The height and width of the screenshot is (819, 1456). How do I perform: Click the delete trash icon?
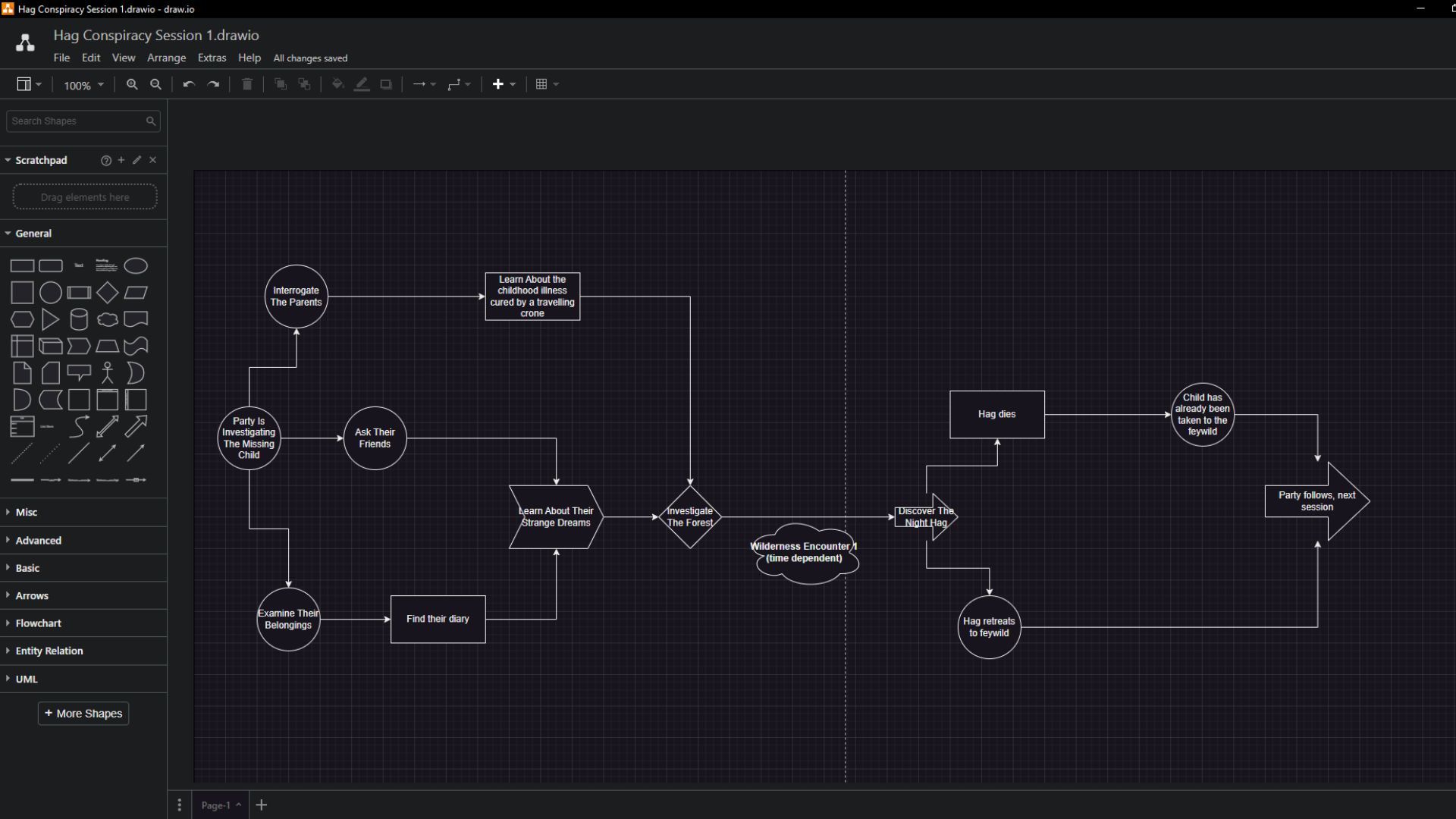point(247,84)
